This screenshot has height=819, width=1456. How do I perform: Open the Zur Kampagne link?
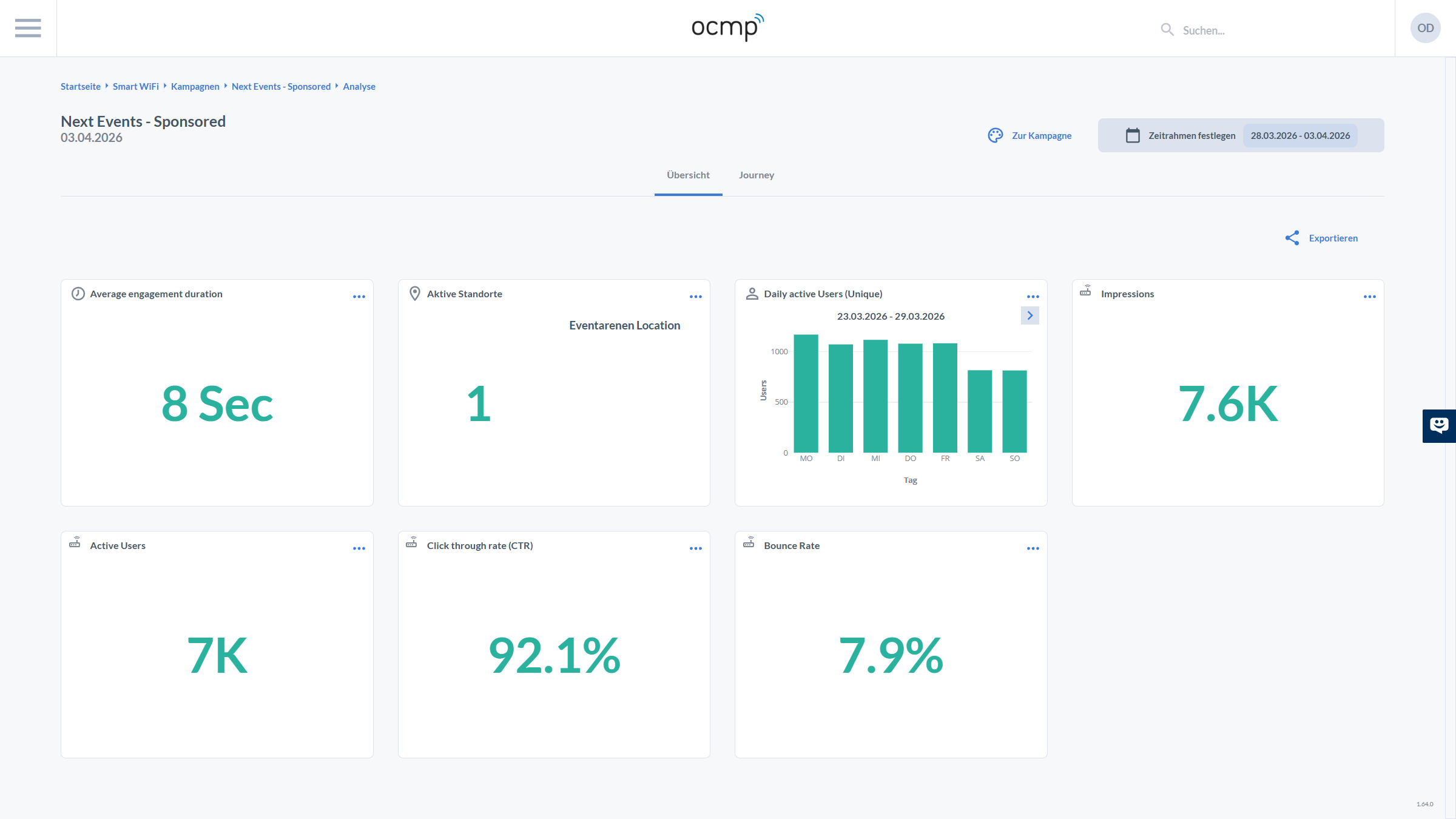point(1041,136)
